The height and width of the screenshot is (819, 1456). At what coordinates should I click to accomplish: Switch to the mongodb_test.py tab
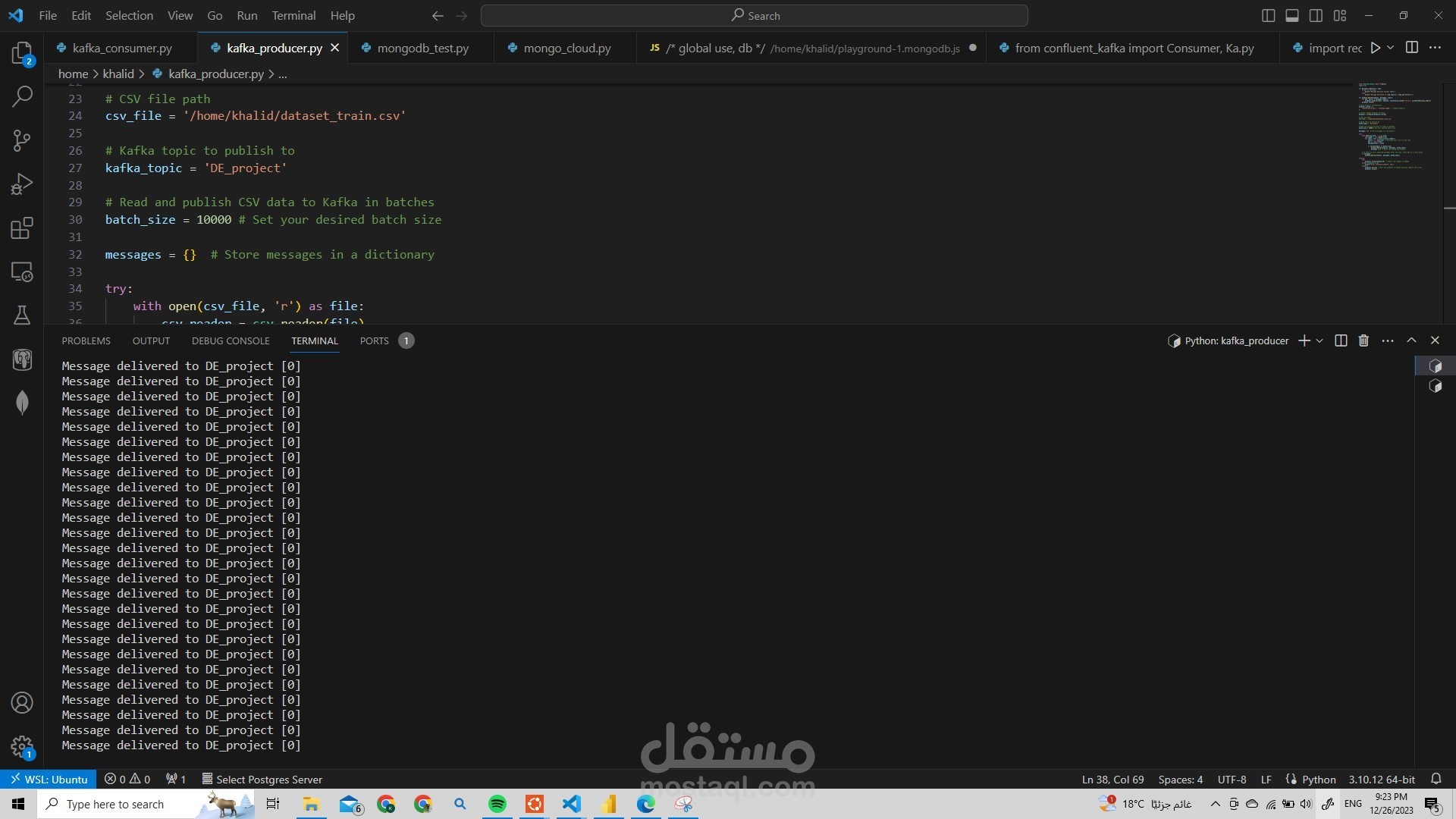[422, 48]
